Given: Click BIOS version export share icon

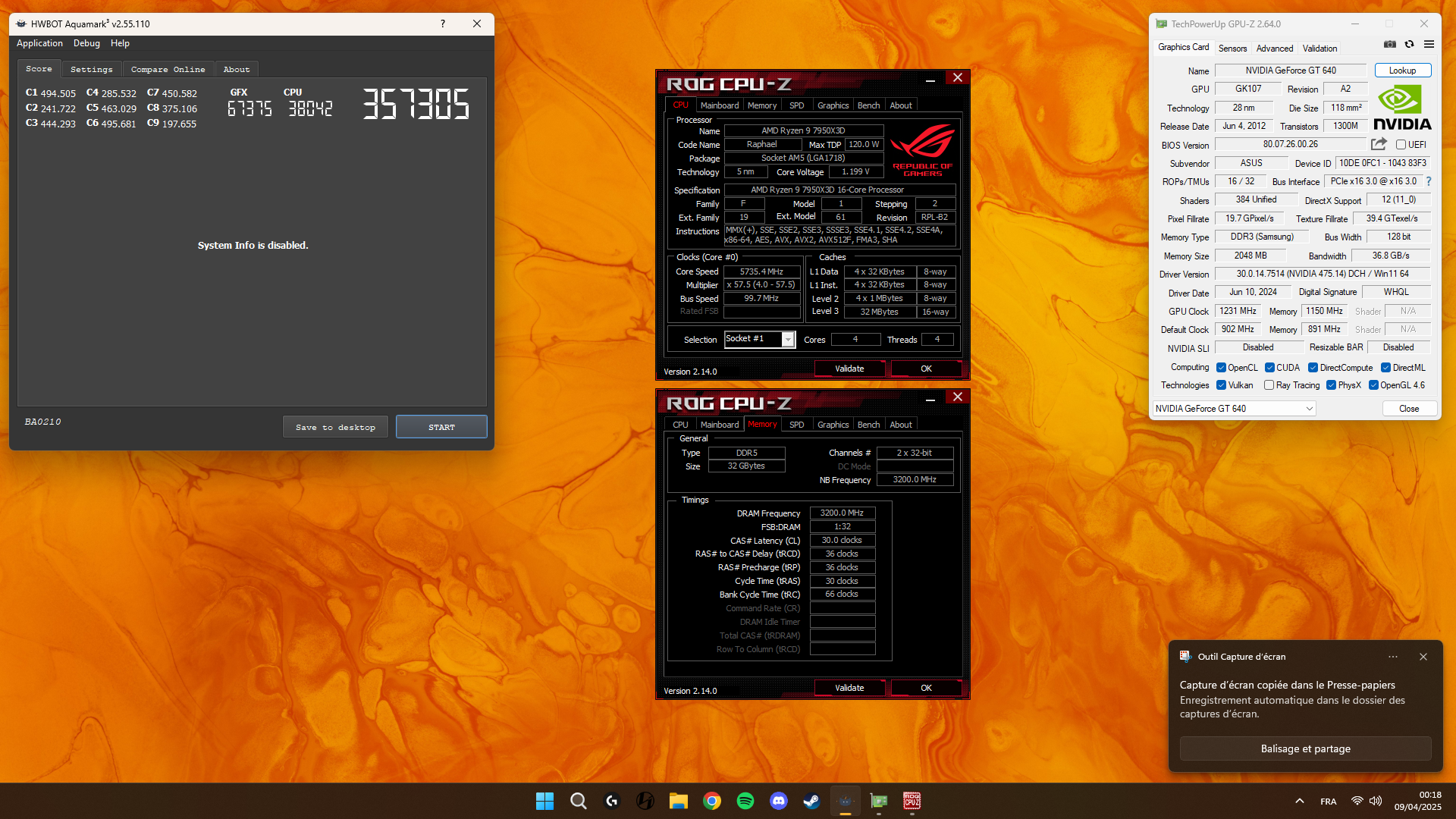Looking at the screenshot, I should [x=1379, y=144].
